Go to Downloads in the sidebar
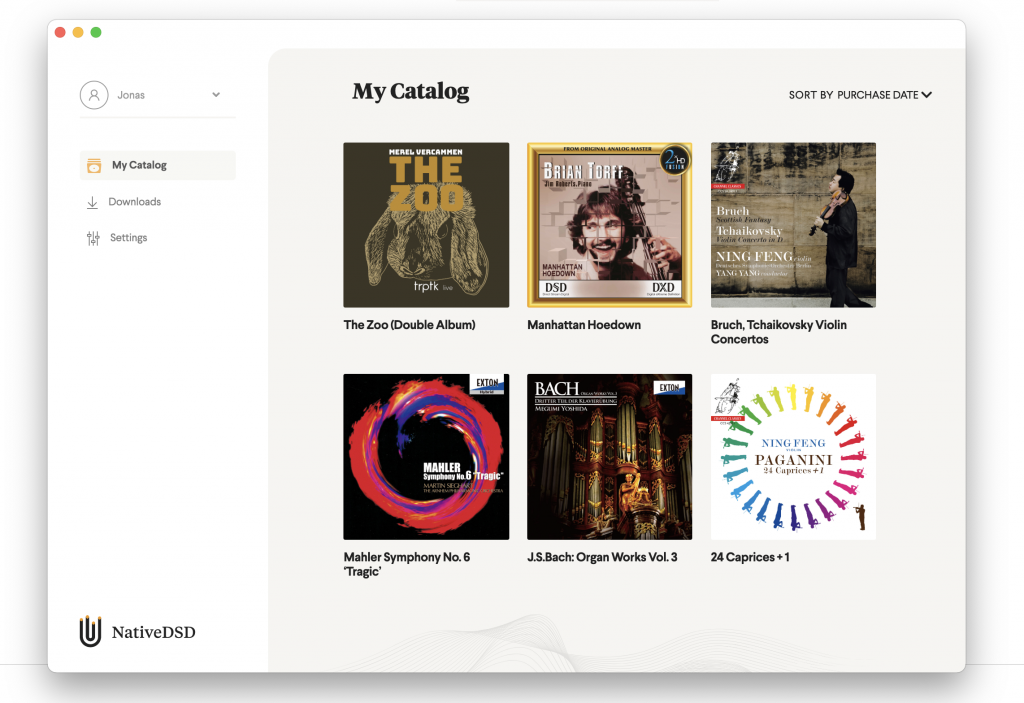This screenshot has width=1024, height=703. tap(123, 202)
